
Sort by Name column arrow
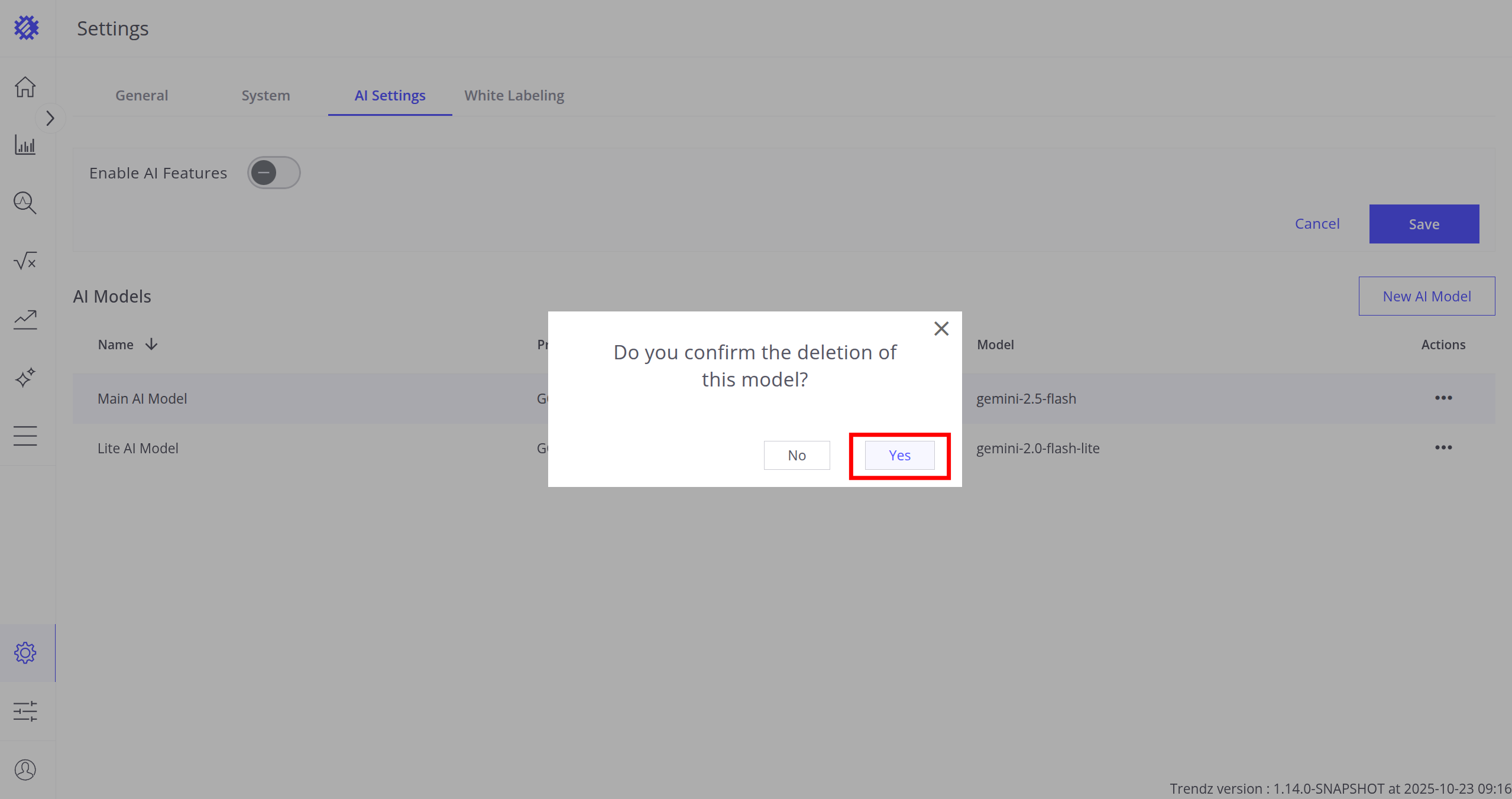click(x=151, y=345)
